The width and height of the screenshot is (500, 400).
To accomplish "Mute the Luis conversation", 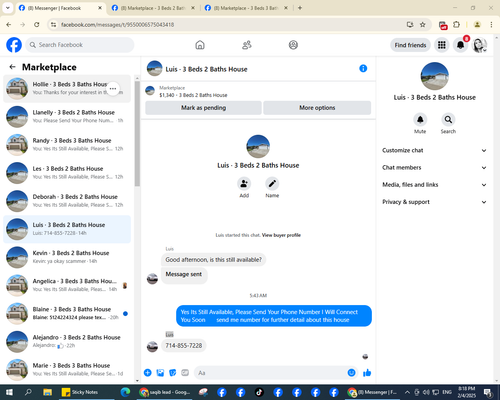I will click(x=420, y=119).
